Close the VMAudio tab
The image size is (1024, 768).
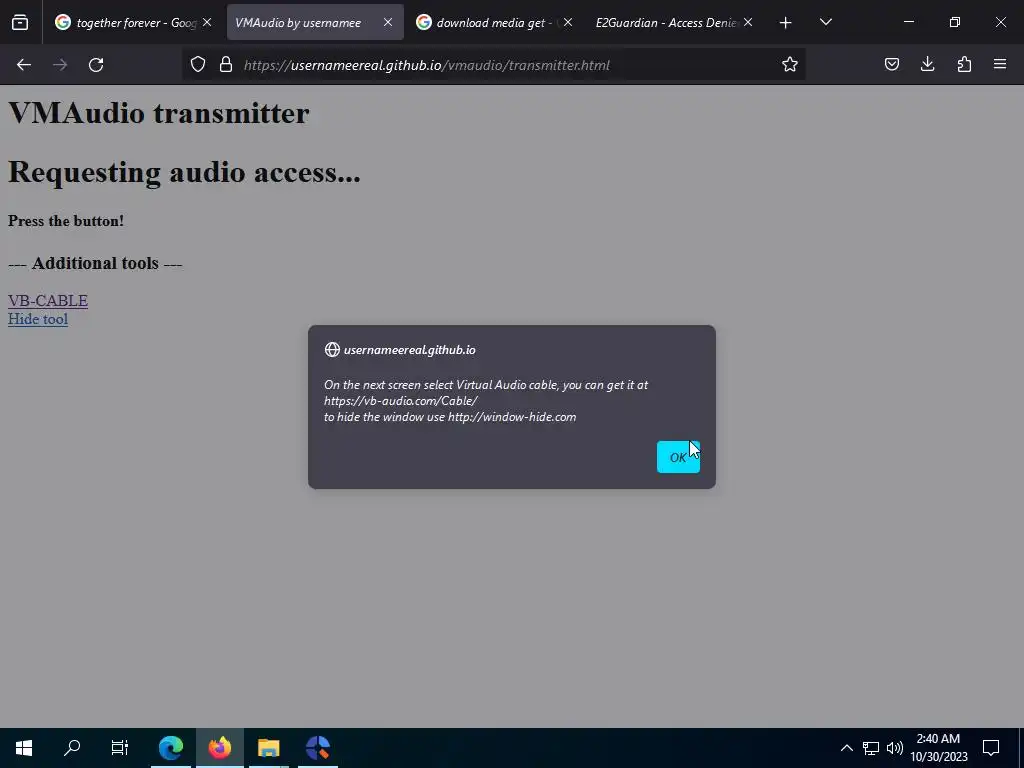[388, 23]
